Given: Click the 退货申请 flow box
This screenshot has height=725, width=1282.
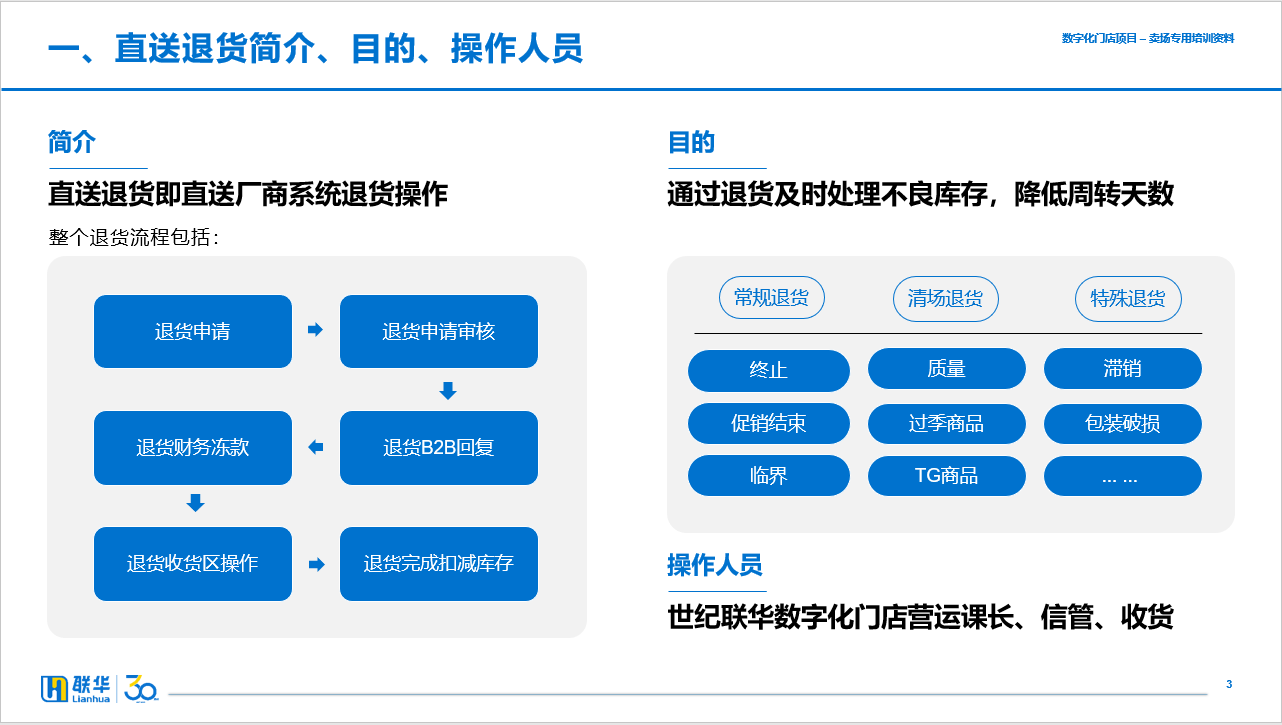Looking at the screenshot, I should point(193,331).
